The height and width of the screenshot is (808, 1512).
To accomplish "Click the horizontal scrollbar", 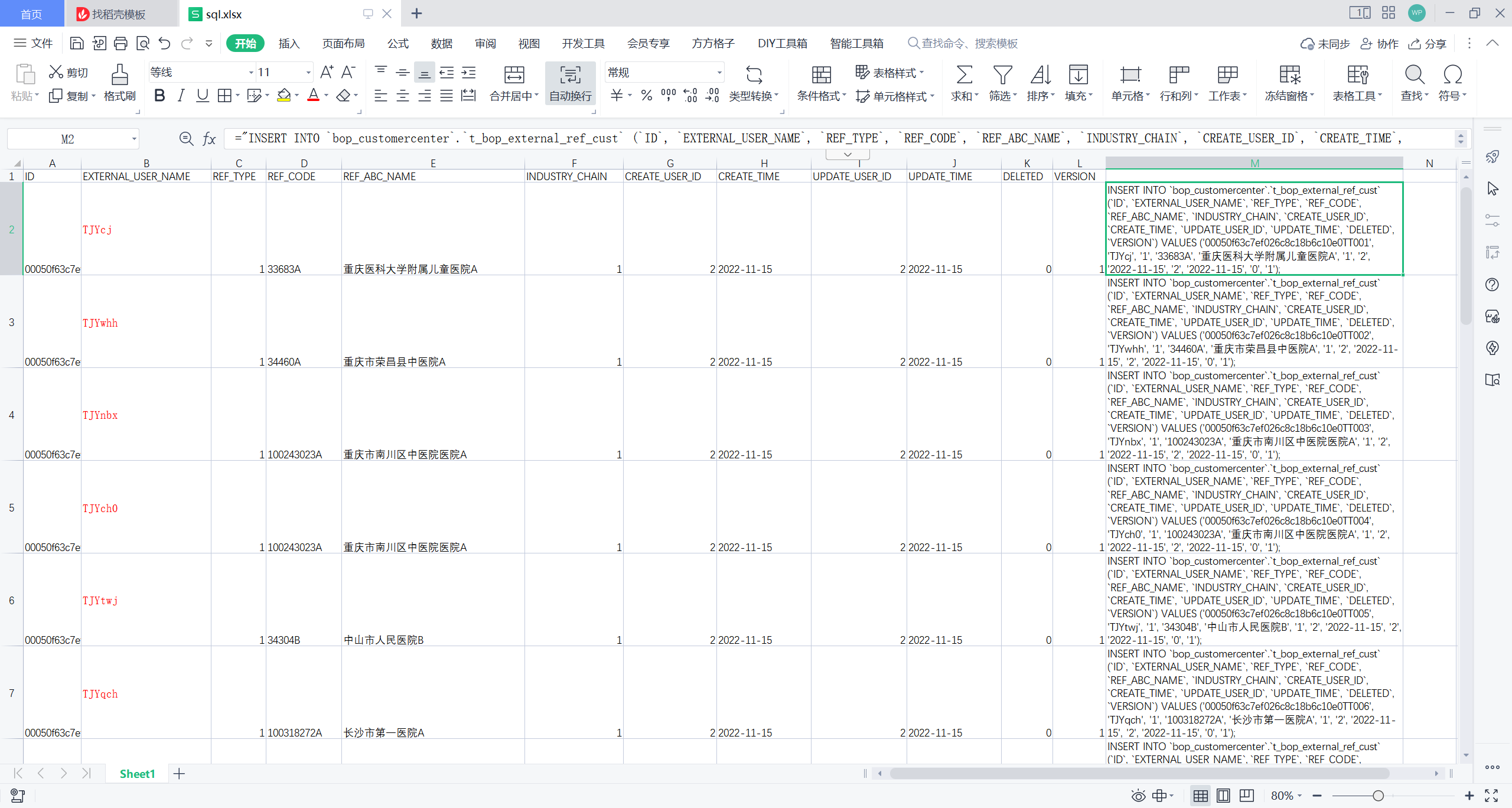I will coord(1139,773).
